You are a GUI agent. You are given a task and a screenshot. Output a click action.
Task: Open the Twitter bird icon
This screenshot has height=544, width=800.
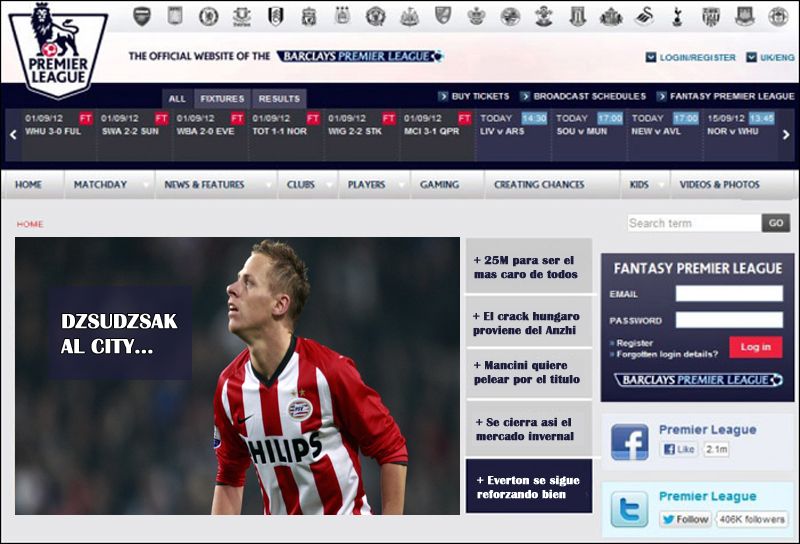point(630,509)
